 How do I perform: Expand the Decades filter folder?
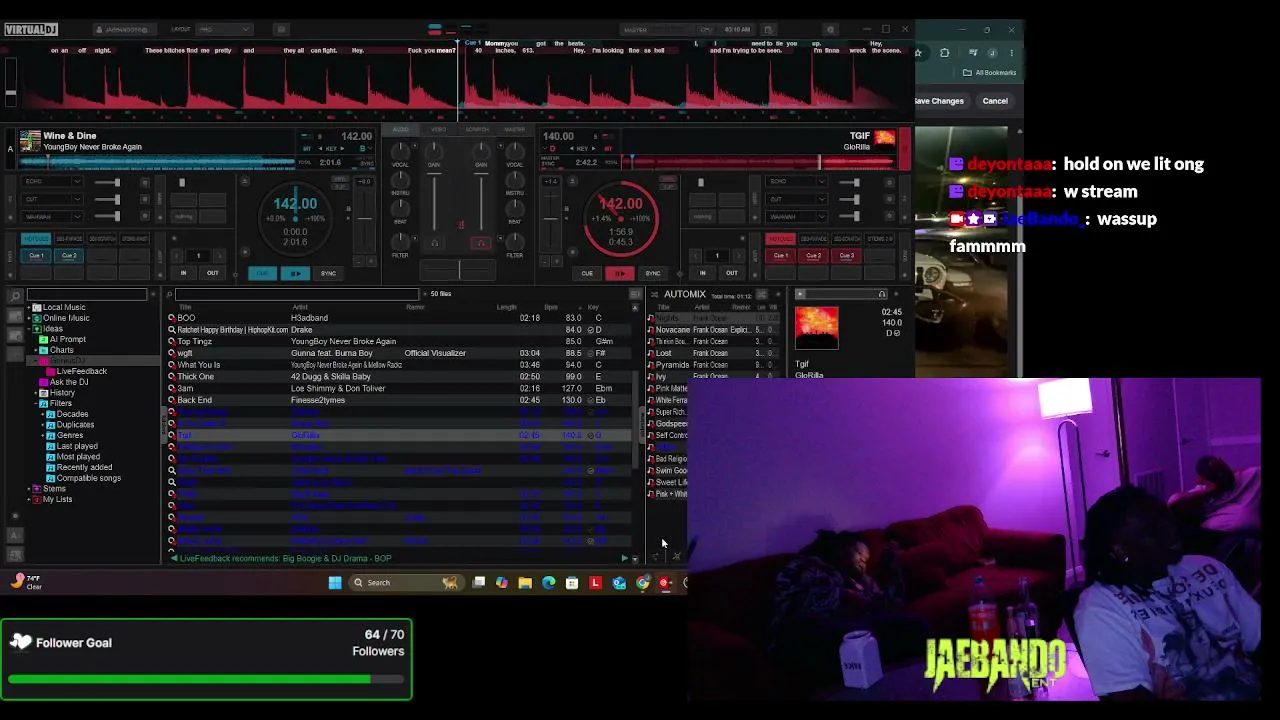(x=45, y=414)
